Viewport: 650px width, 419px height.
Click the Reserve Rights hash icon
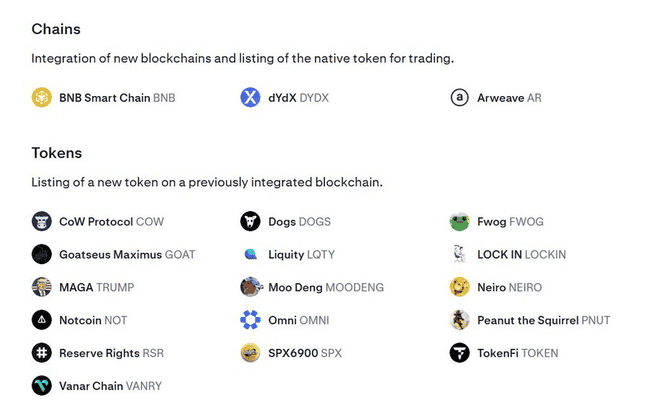41,353
